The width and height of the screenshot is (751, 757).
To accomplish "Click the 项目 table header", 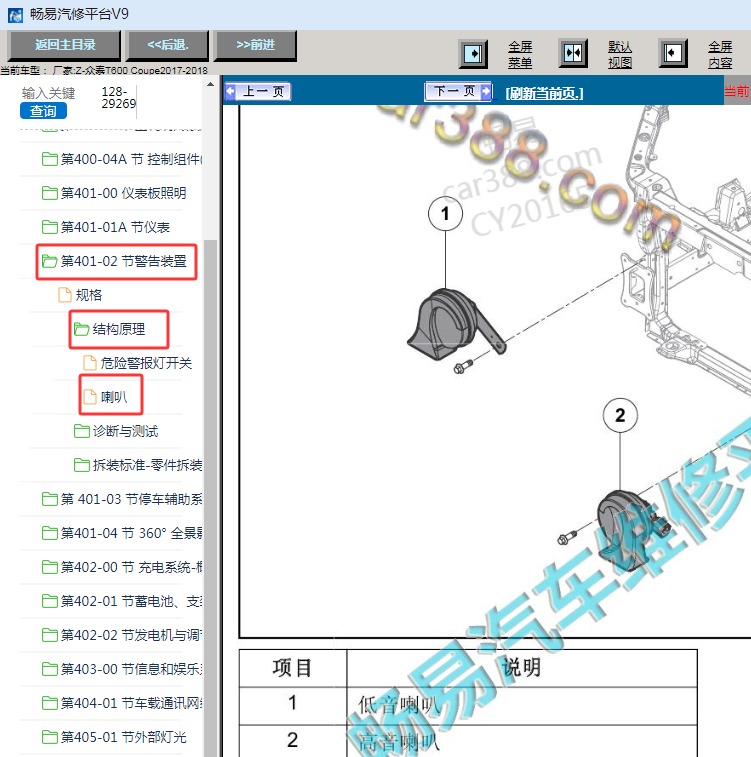I will pos(293,668).
